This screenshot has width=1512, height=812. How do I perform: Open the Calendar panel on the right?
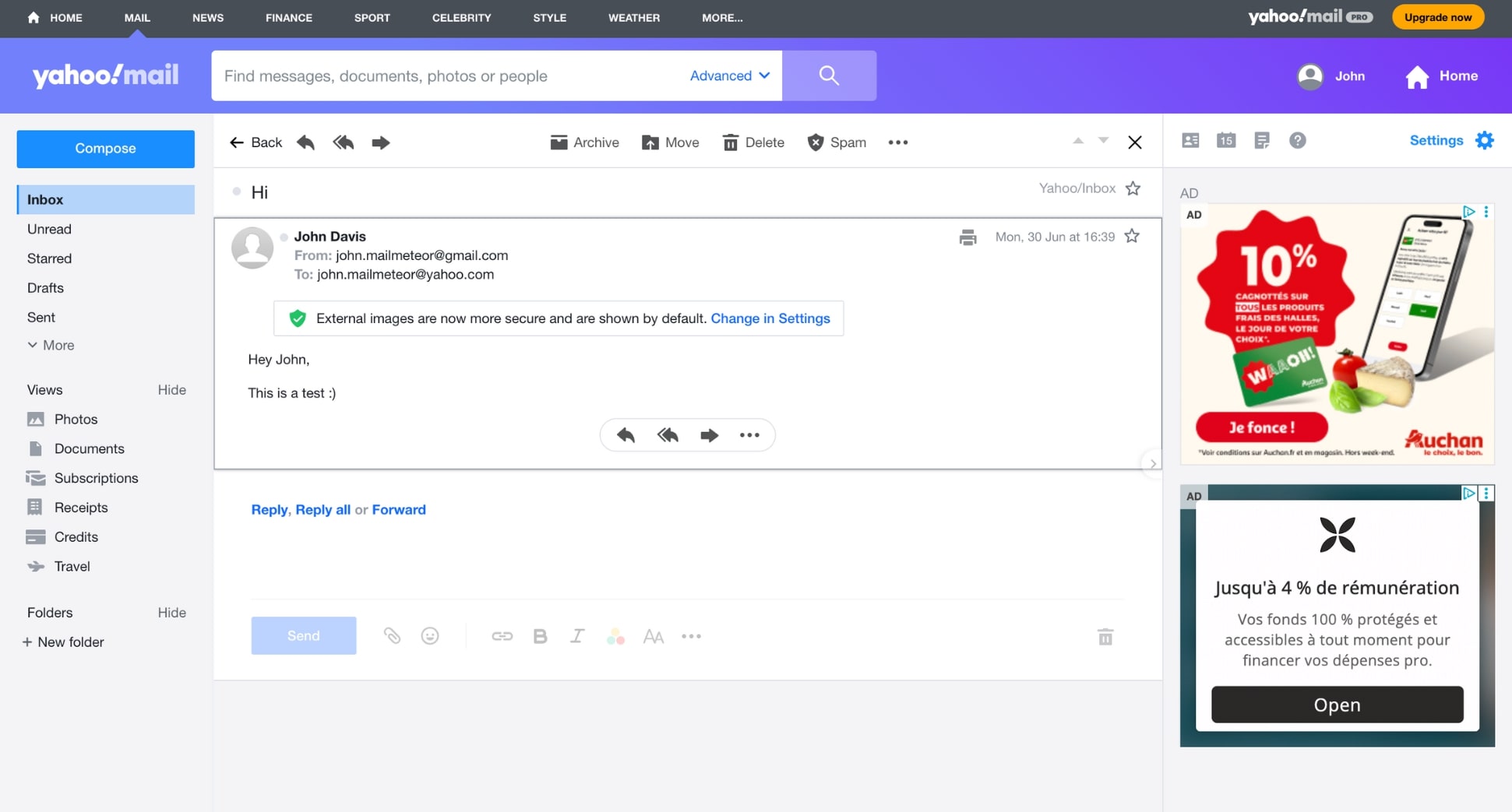[x=1226, y=140]
